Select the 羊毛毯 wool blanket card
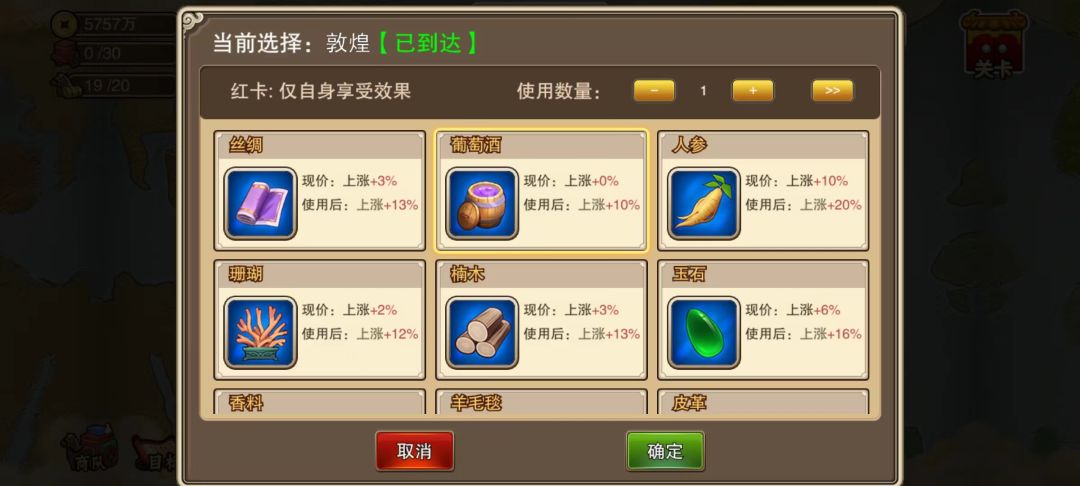Screen dimensions: 1080x486 541,402
